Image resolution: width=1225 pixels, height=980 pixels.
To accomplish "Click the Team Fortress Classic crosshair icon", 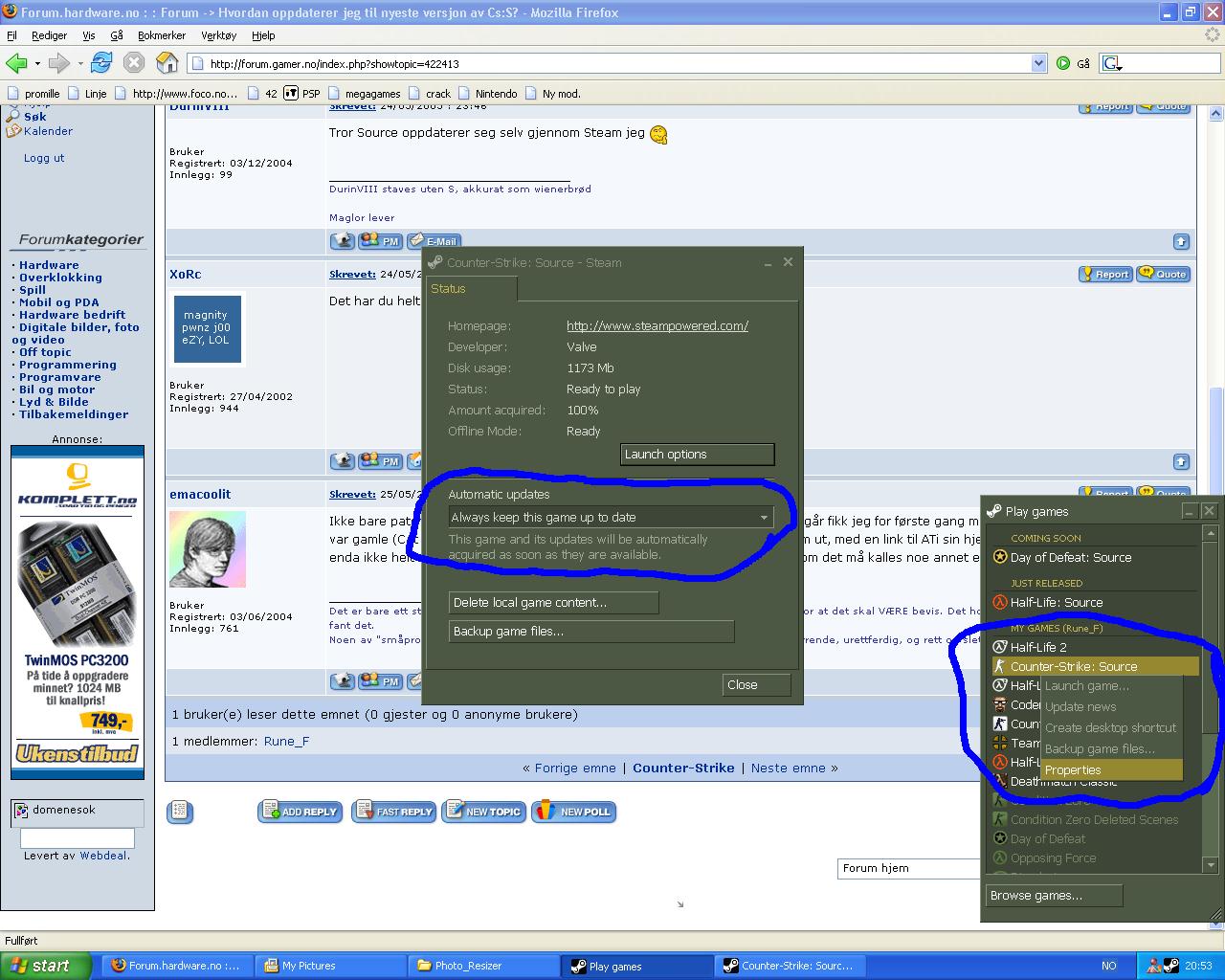I will pos(1000,743).
